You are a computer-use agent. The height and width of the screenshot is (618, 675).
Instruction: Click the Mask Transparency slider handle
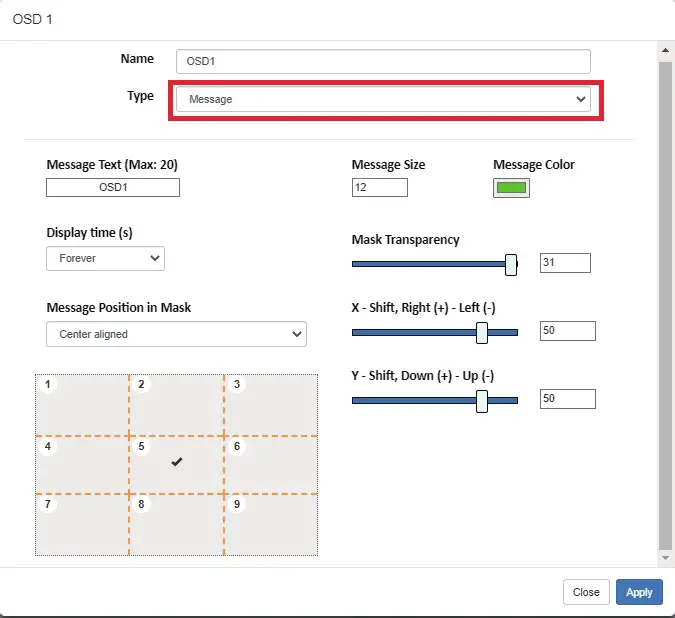tap(511, 264)
